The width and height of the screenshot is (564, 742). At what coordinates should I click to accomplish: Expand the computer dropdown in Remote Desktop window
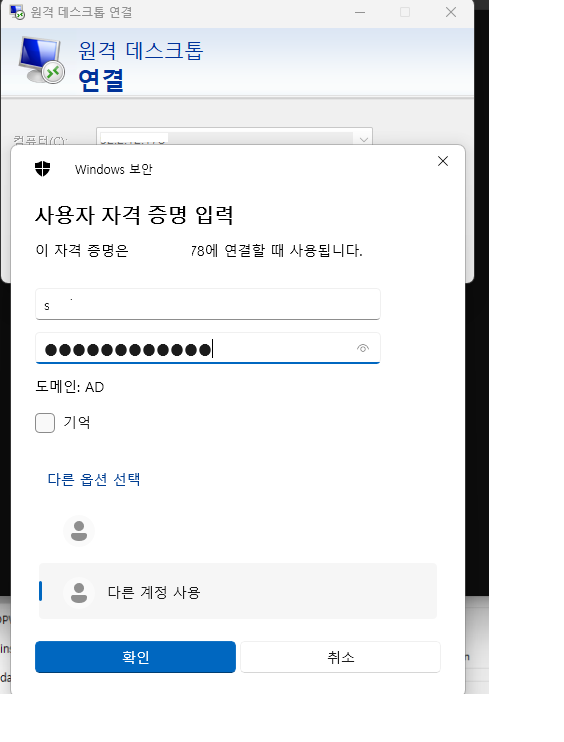click(x=363, y=139)
